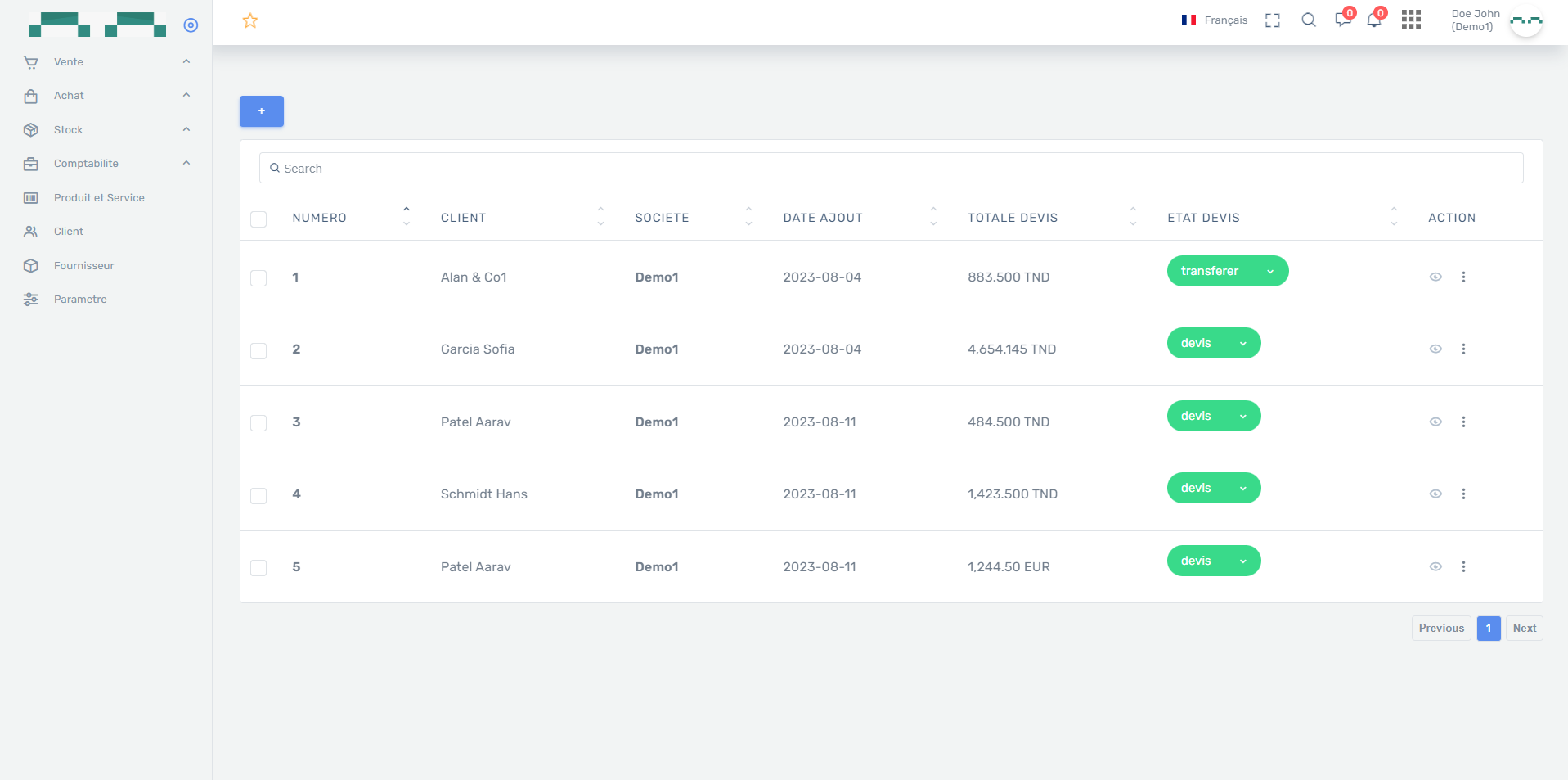Select all rows with header checkbox
Screen dimensions: 1568x780
point(258,219)
